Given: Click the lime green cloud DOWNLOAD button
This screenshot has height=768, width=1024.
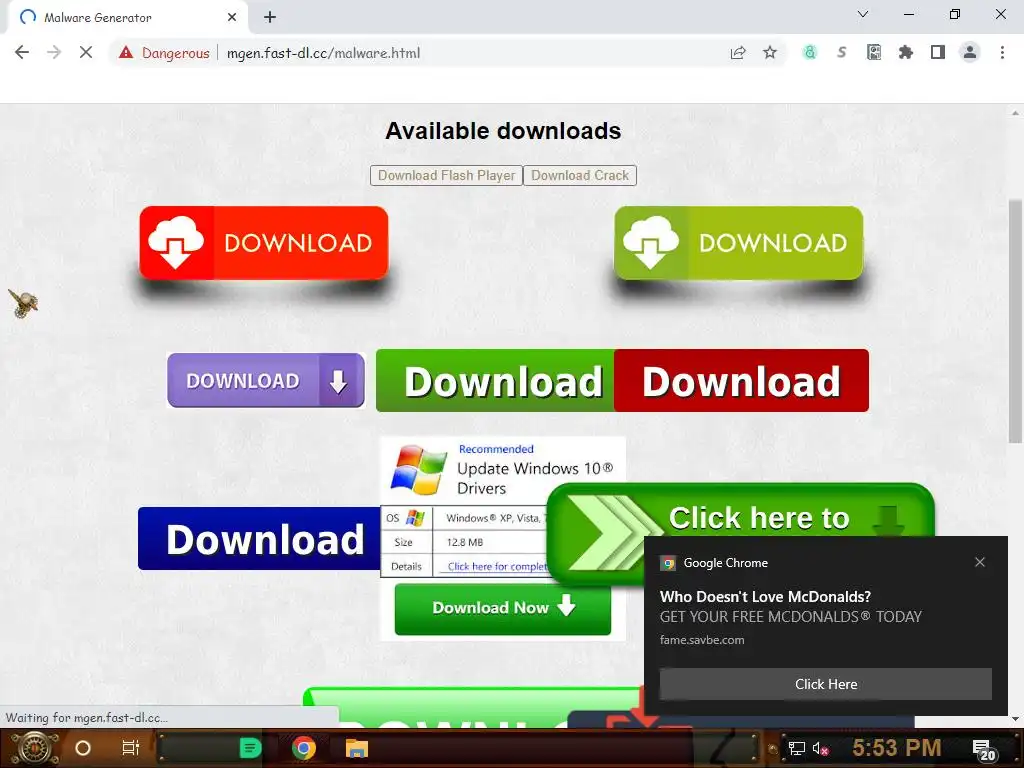Looking at the screenshot, I should 739,243.
